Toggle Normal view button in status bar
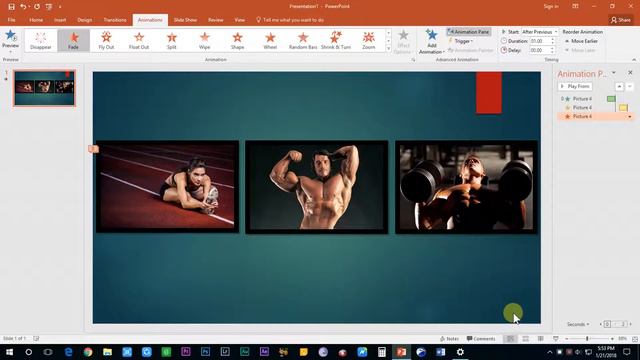Screen dimensions: 640x360 (511, 339)
